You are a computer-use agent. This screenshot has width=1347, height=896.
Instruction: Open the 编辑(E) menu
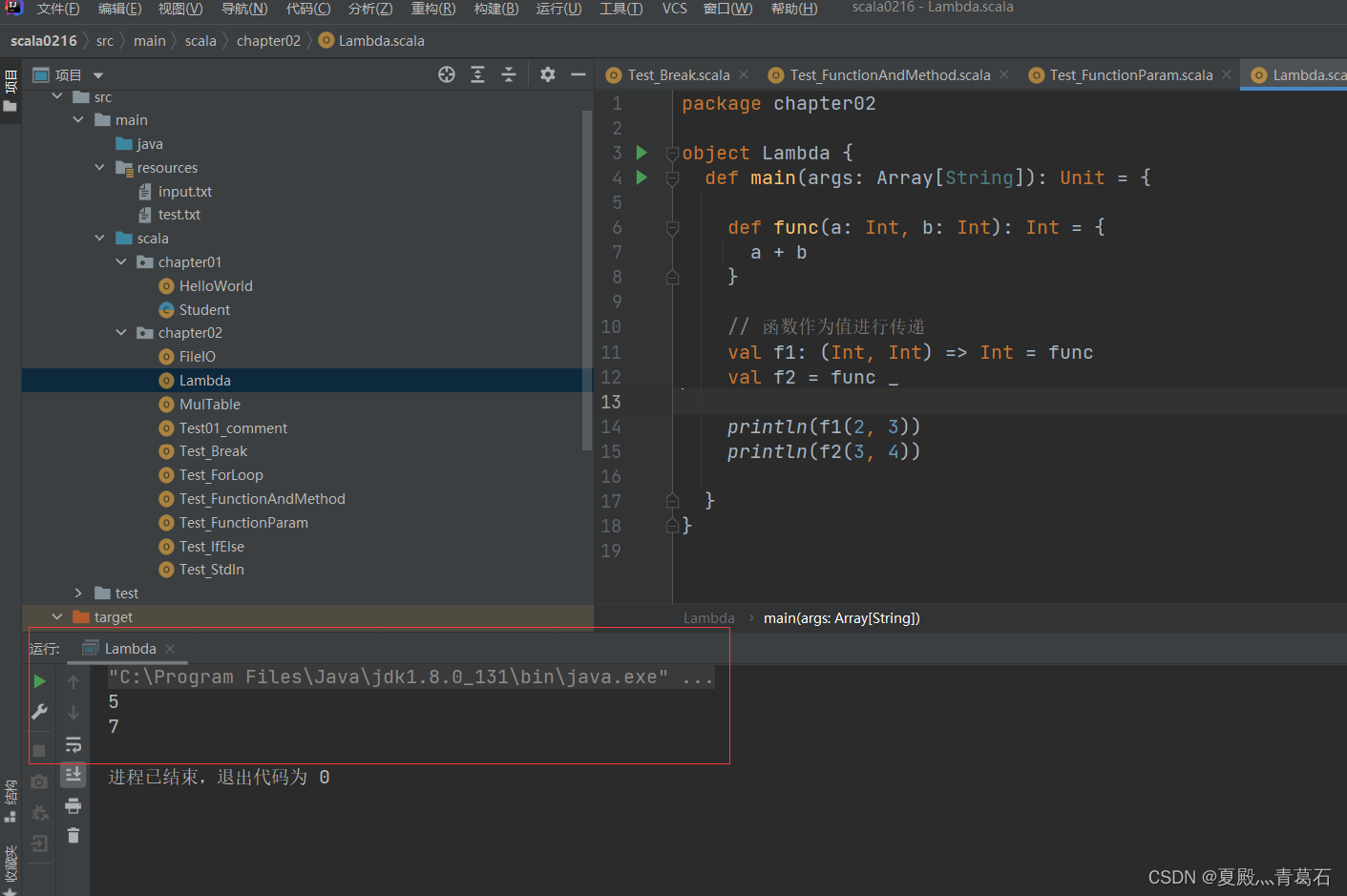pyautogui.click(x=120, y=9)
